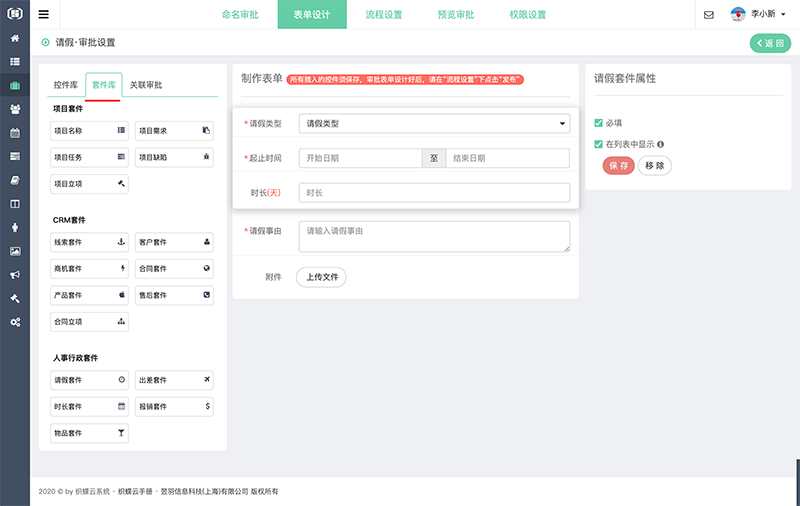Add the 客户套件 kit
Image resolution: width=800 pixels, height=506 pixels.
click(174, 242)
